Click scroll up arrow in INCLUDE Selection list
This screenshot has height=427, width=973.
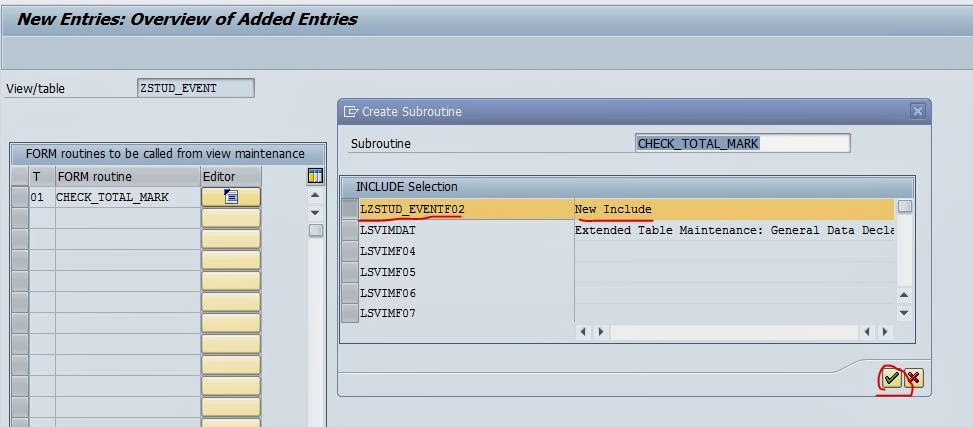pos(904,295)
